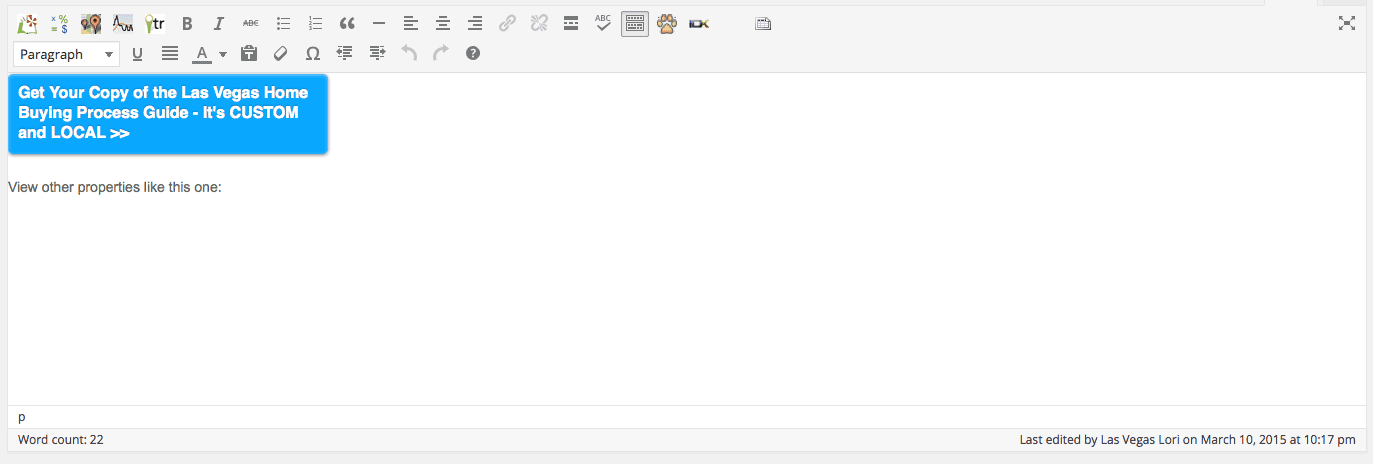Redo the last action
Image resolution: width=1373 pixels, height=464 pixels.
[441, 54]
